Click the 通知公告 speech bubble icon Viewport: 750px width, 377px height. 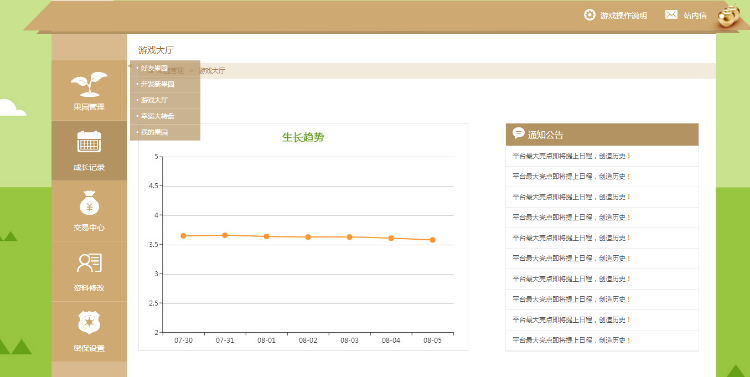(x=518, y=133)
